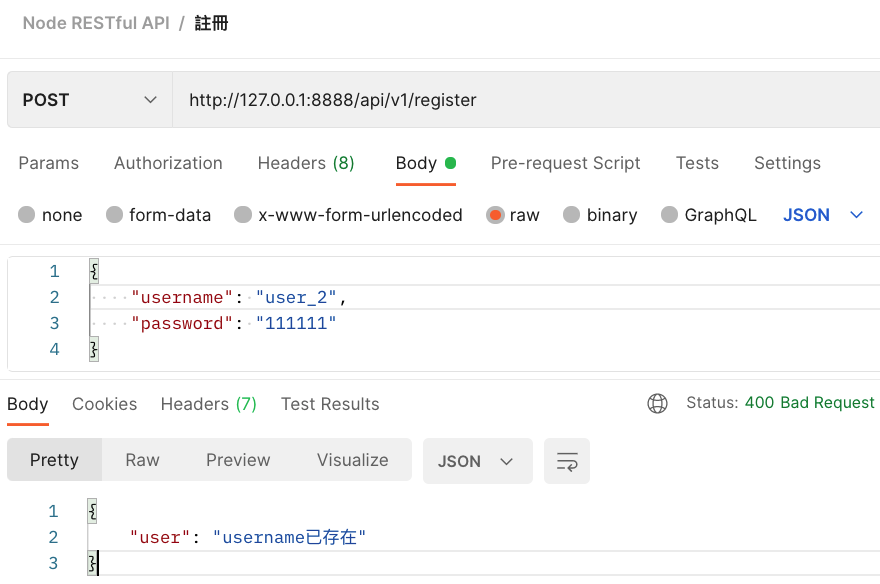
Task: Choose x-www-form-urlencoded body type
Action: point(243,214)
